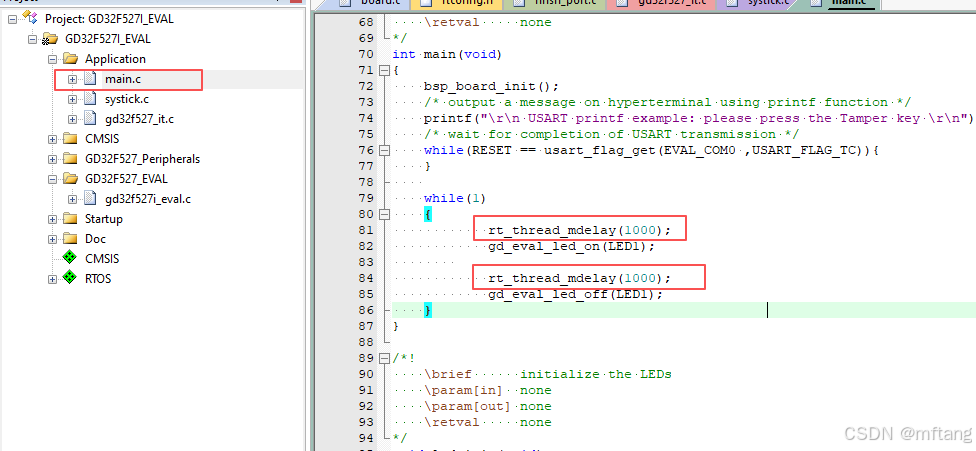This screenshot has width=976, height=451.
Task: Click the main.c file icon in tree
Action: coord(91,79)
